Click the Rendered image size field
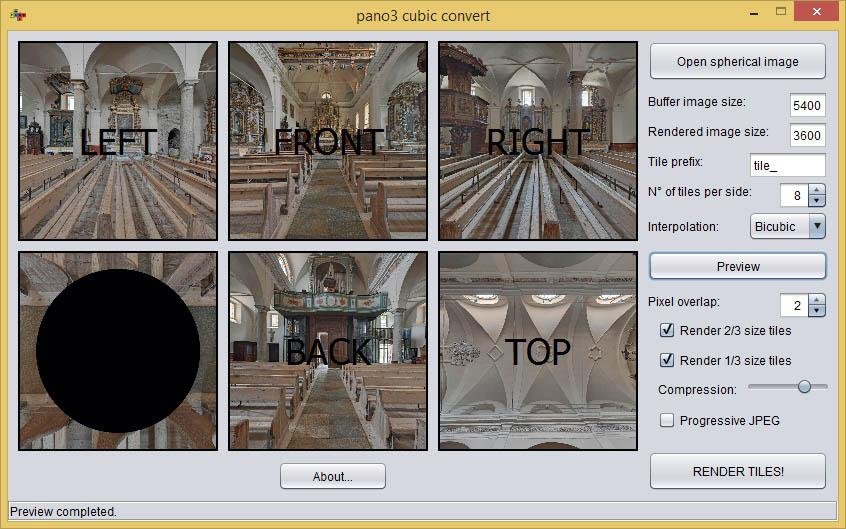 (807, 135)
